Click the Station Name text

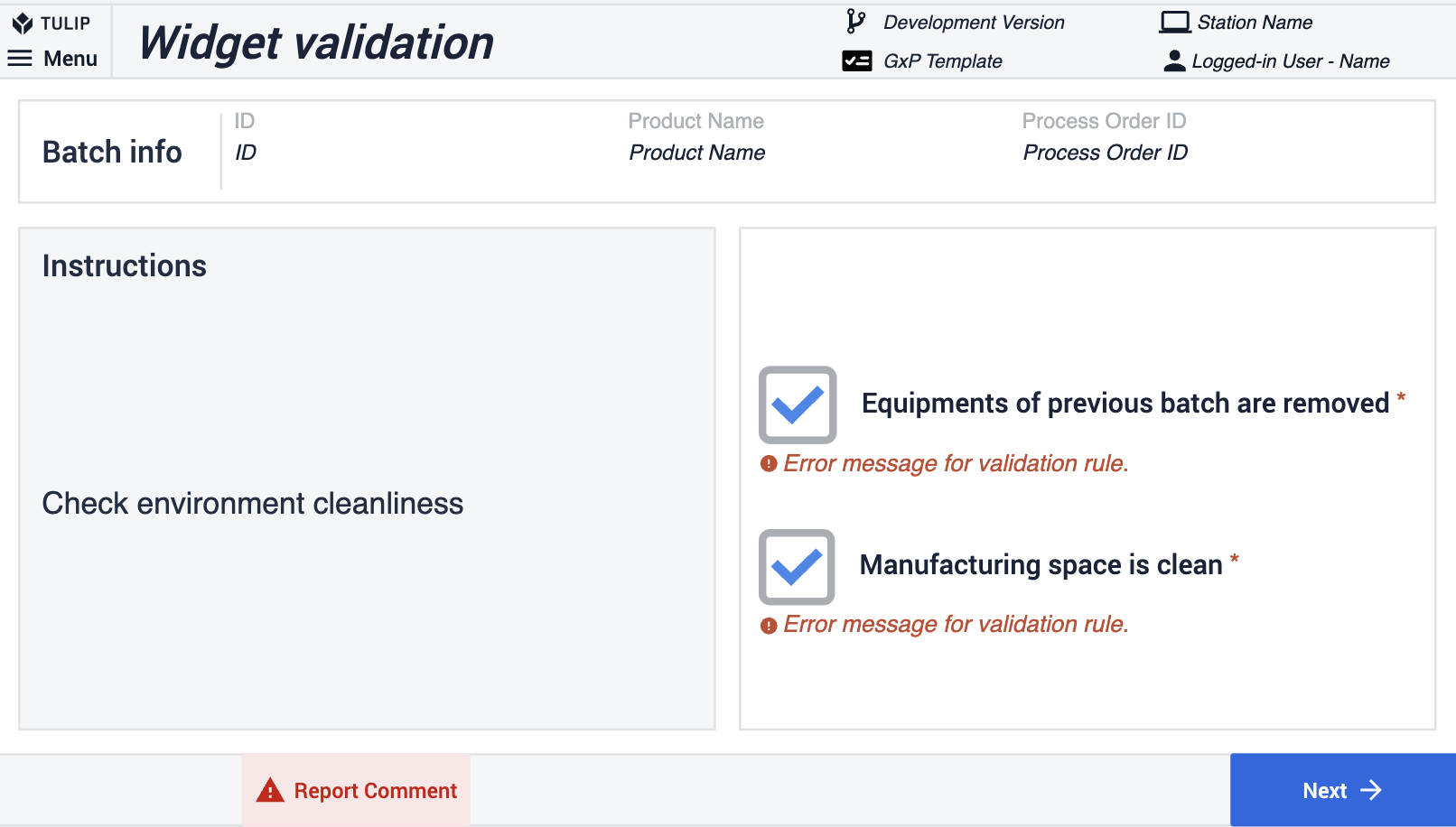1255,23
